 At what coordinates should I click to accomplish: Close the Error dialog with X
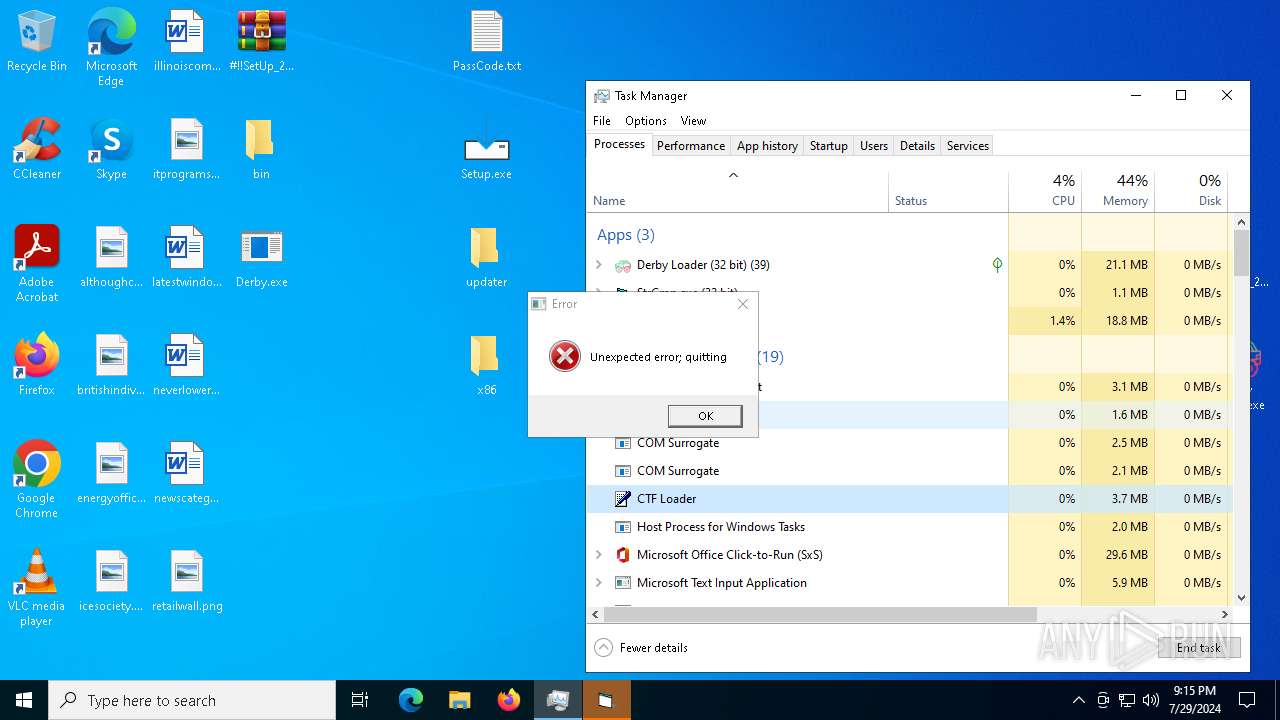pyautogui.click(x=742, y=304)
